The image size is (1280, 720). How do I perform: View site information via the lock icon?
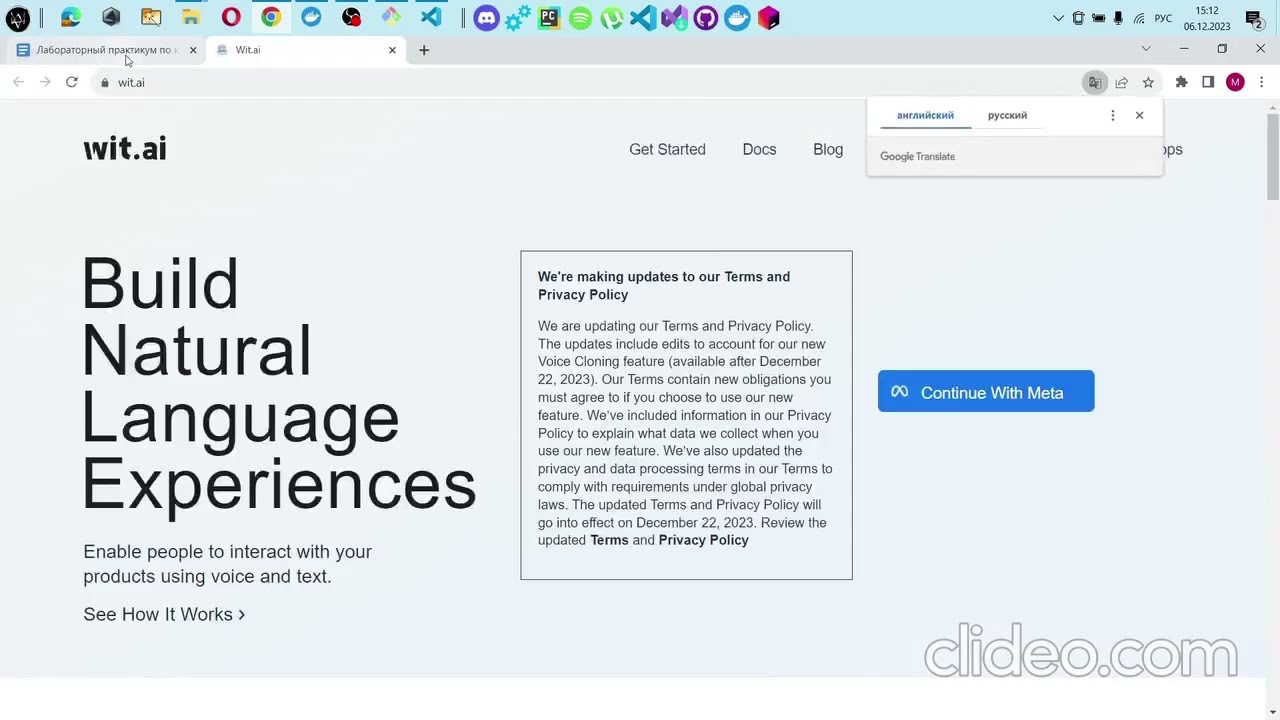104,83
